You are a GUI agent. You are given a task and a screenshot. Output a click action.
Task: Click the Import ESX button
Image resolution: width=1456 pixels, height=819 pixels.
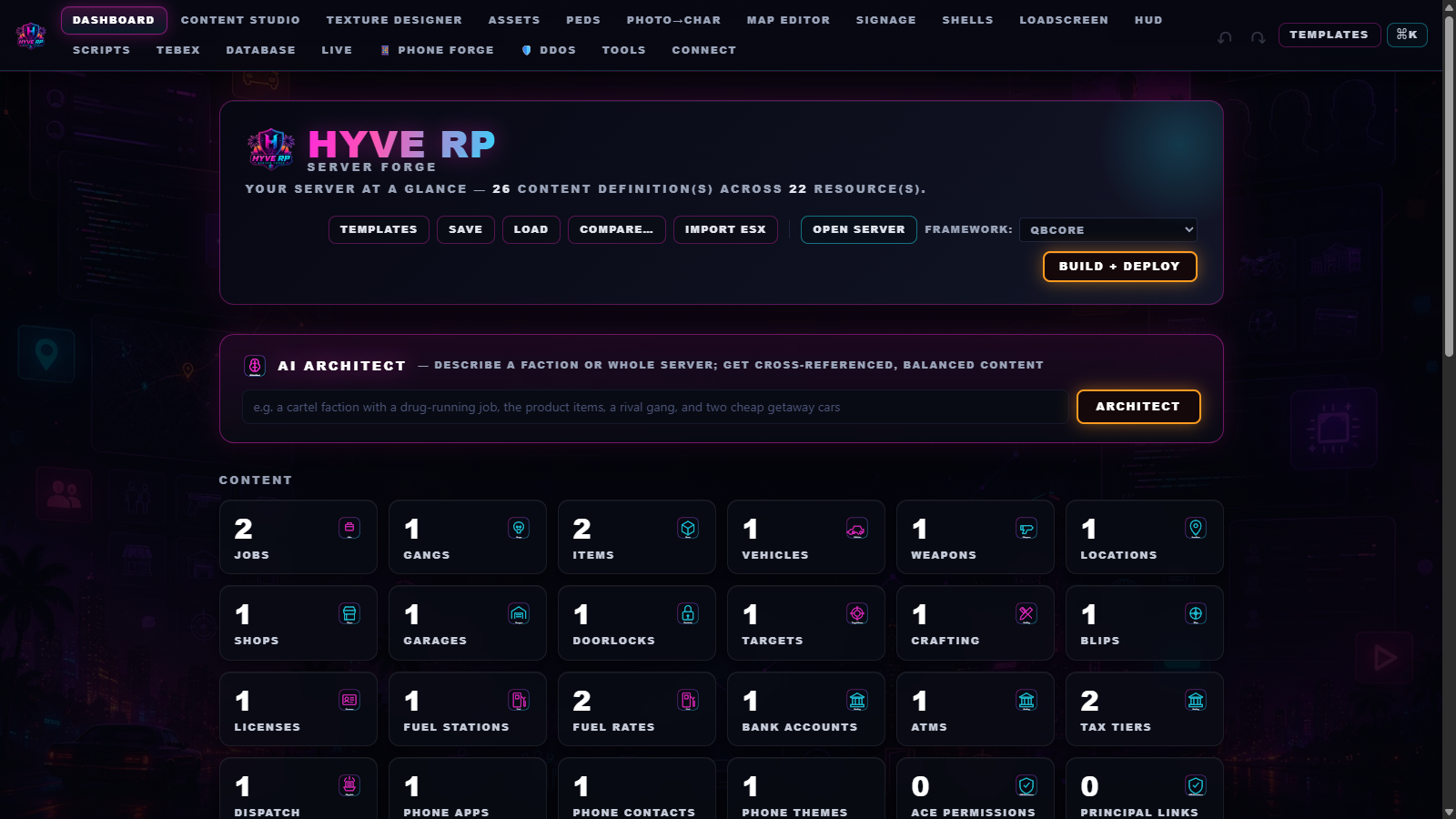coord(725,229)
